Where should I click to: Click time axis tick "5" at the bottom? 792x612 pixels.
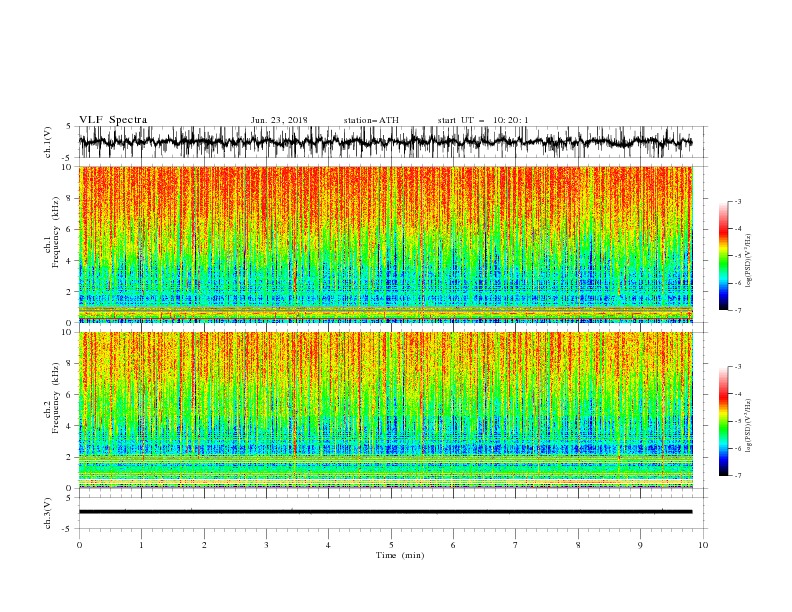391,545
